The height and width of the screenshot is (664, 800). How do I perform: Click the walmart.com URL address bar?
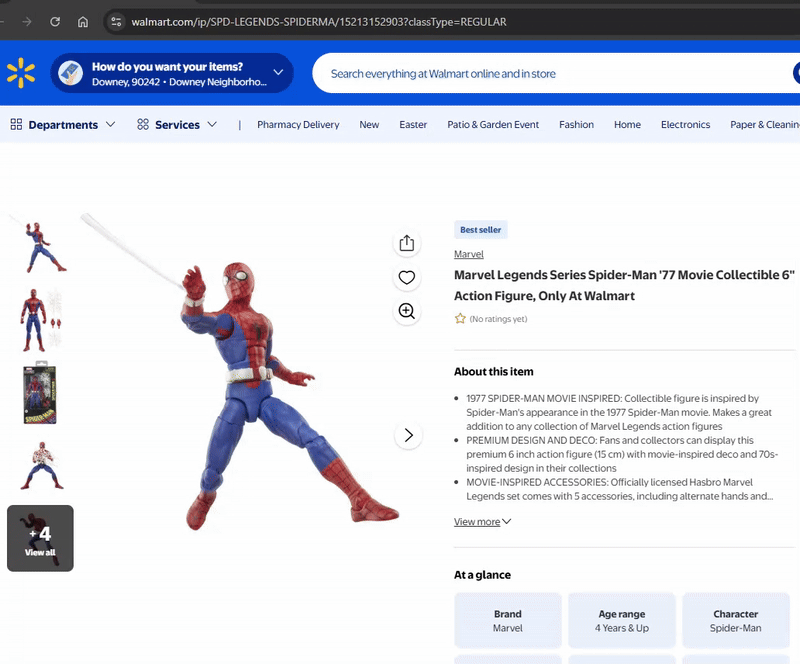(x=319, y=22)
